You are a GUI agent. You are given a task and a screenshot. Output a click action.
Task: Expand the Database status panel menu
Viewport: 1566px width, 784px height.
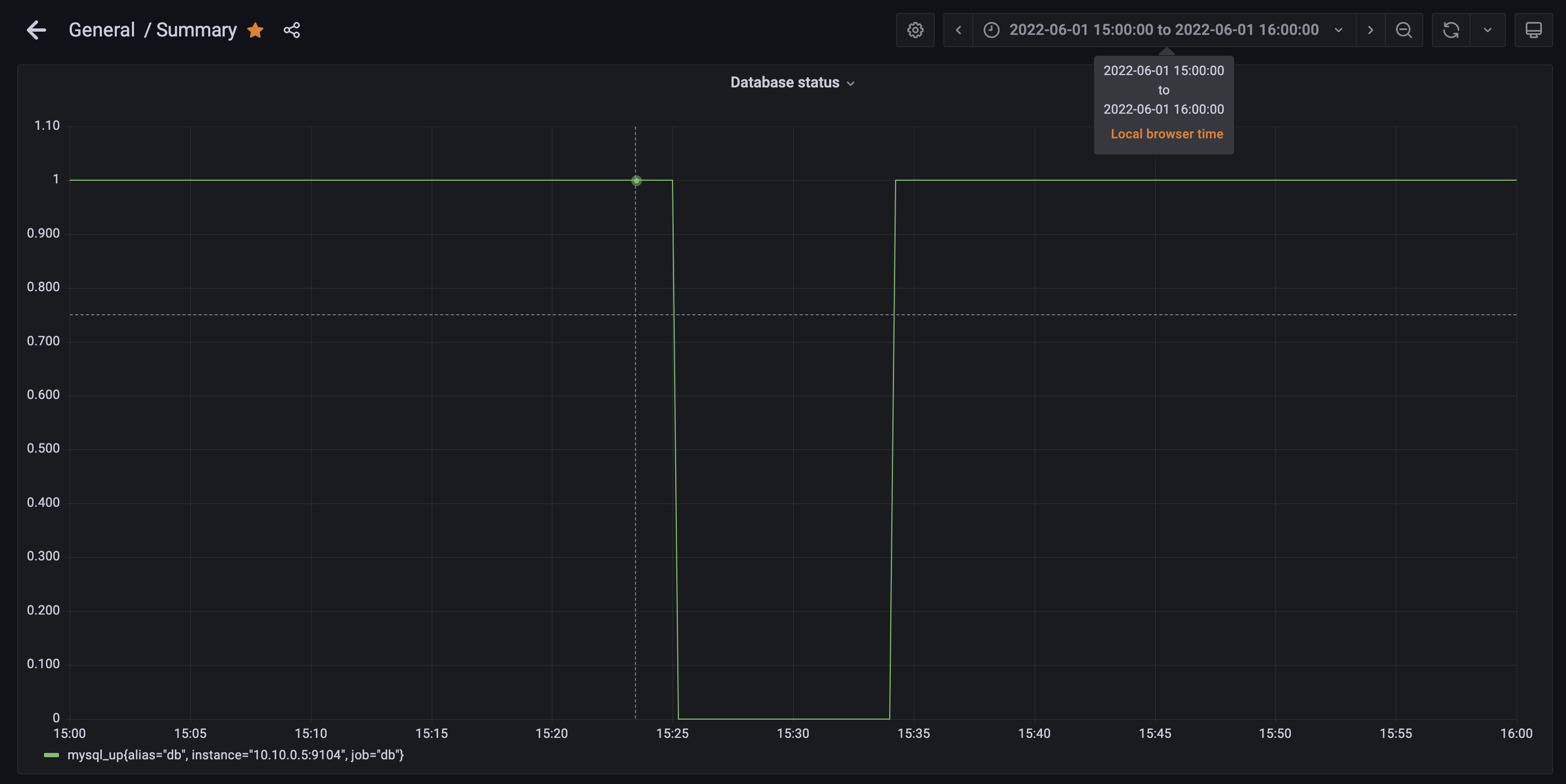(x=851, y=83)
